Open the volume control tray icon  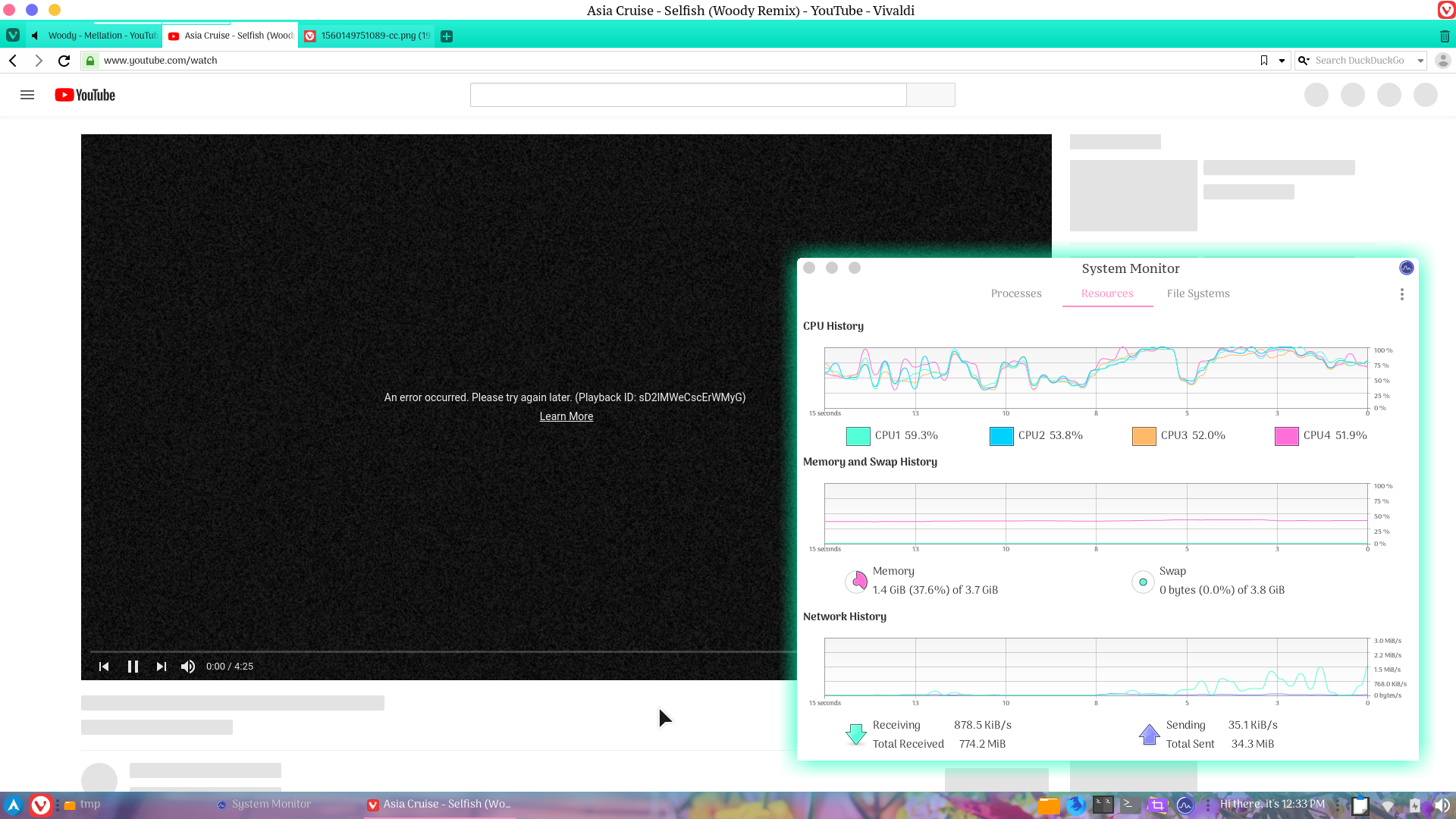(1442, 805)
